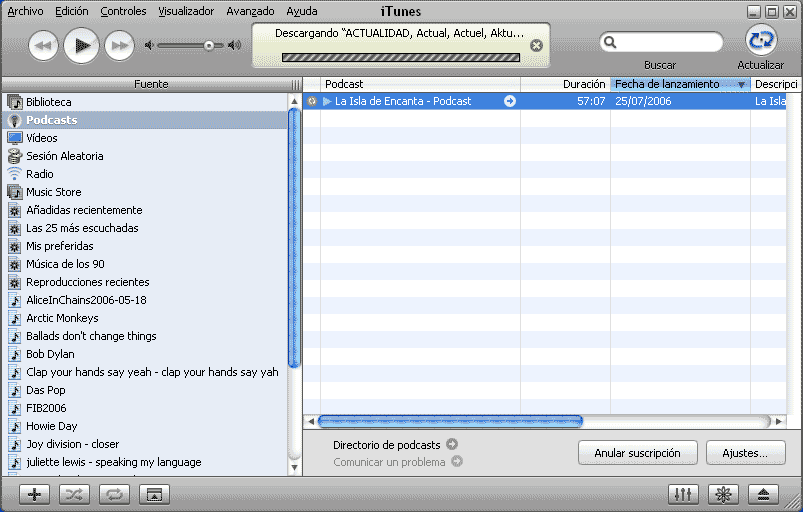Open Das Pop playlist
This screenshot has height=512, width=803.
(x=145, y=390)
